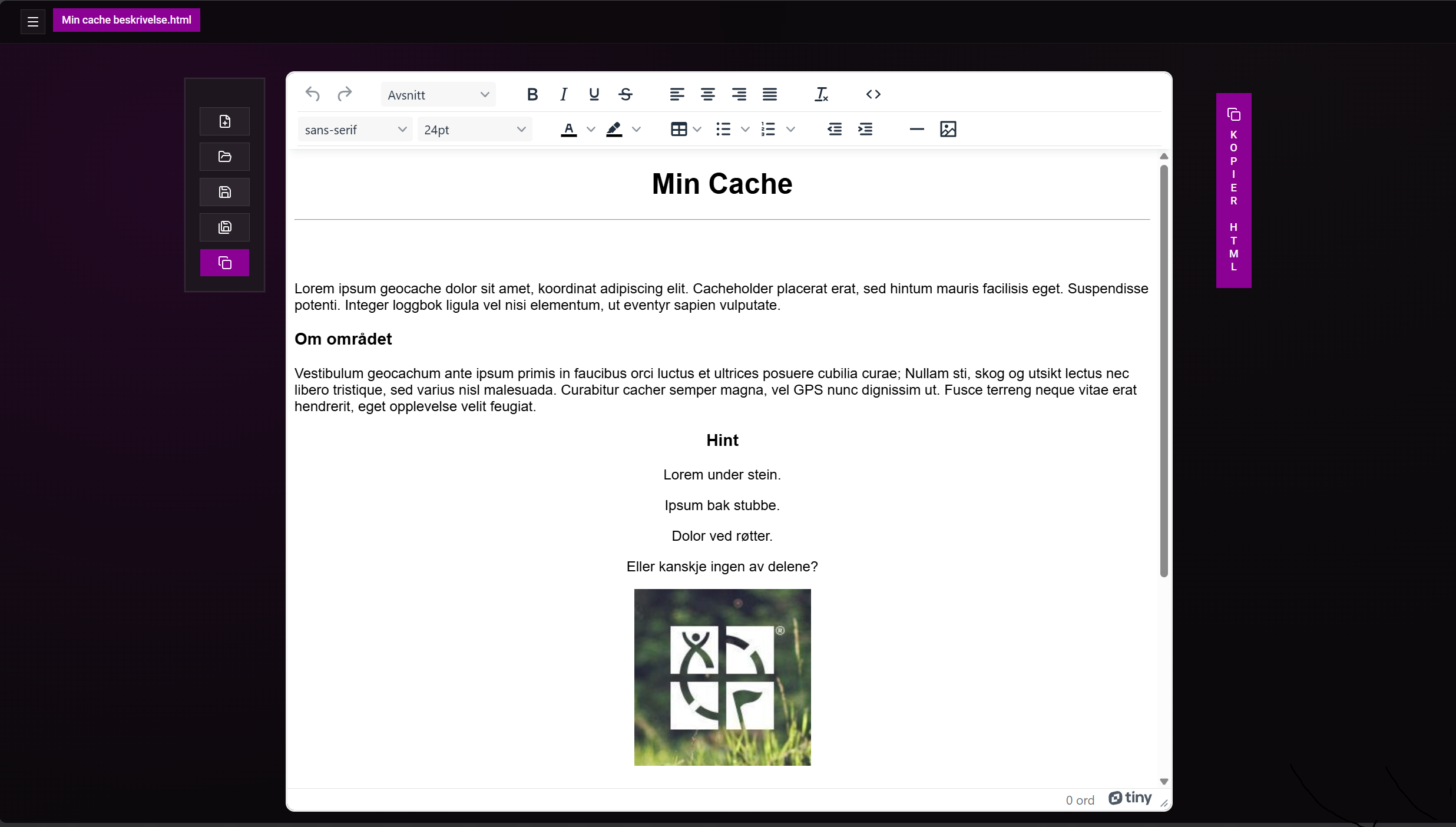Screen dimensions: 1456x827
Task: Click the Min Cache heading
Action: [x=722, y=184]
